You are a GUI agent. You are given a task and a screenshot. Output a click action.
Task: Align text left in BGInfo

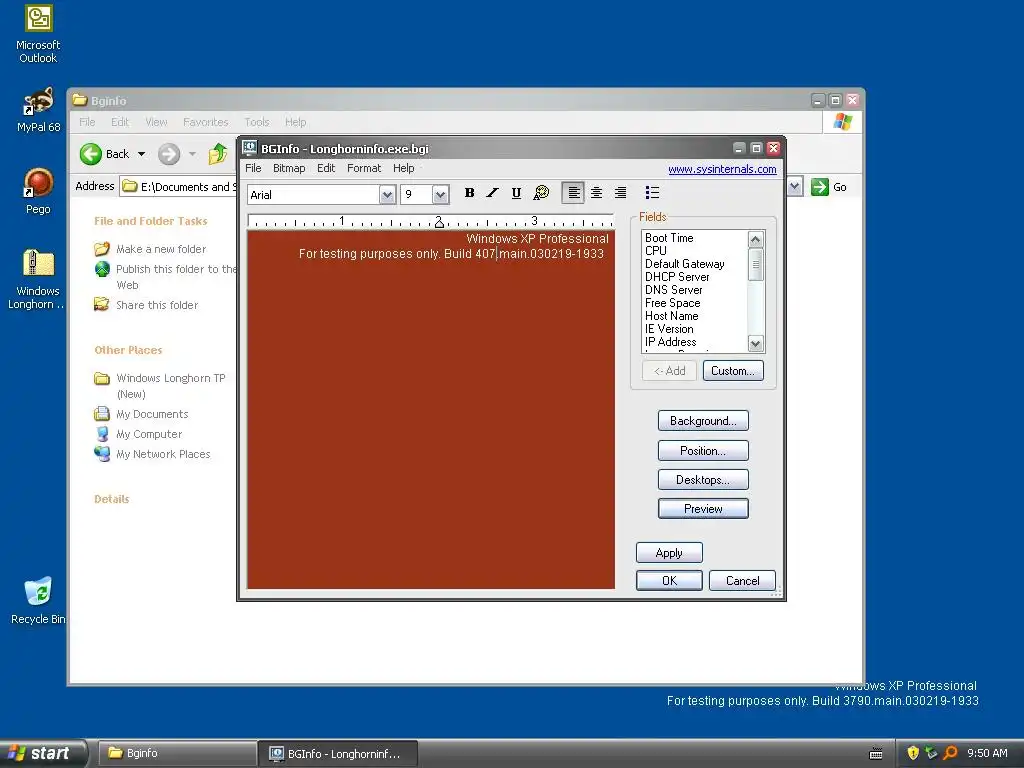click(x=573, y=193)
